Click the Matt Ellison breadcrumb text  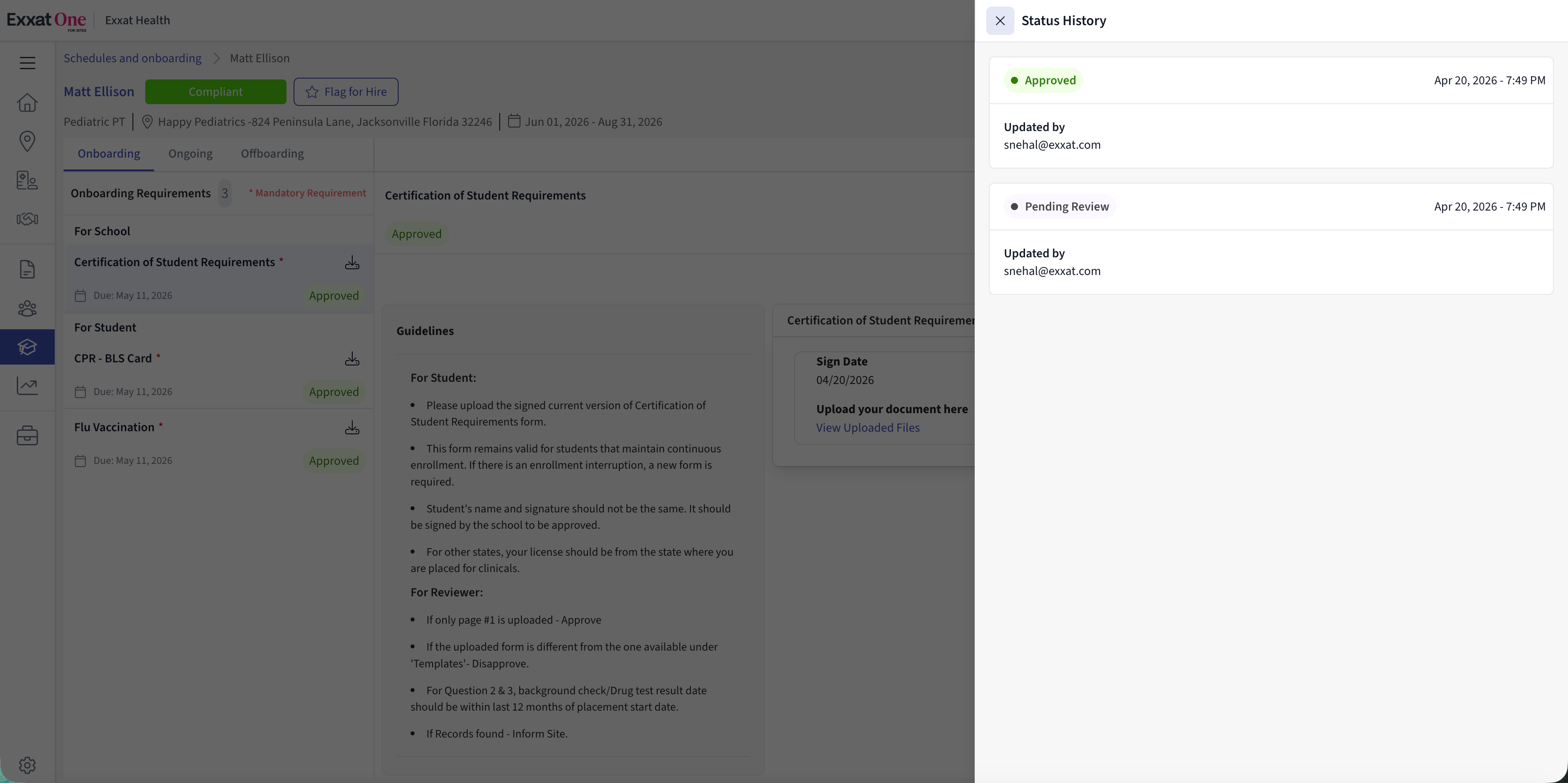260,58
